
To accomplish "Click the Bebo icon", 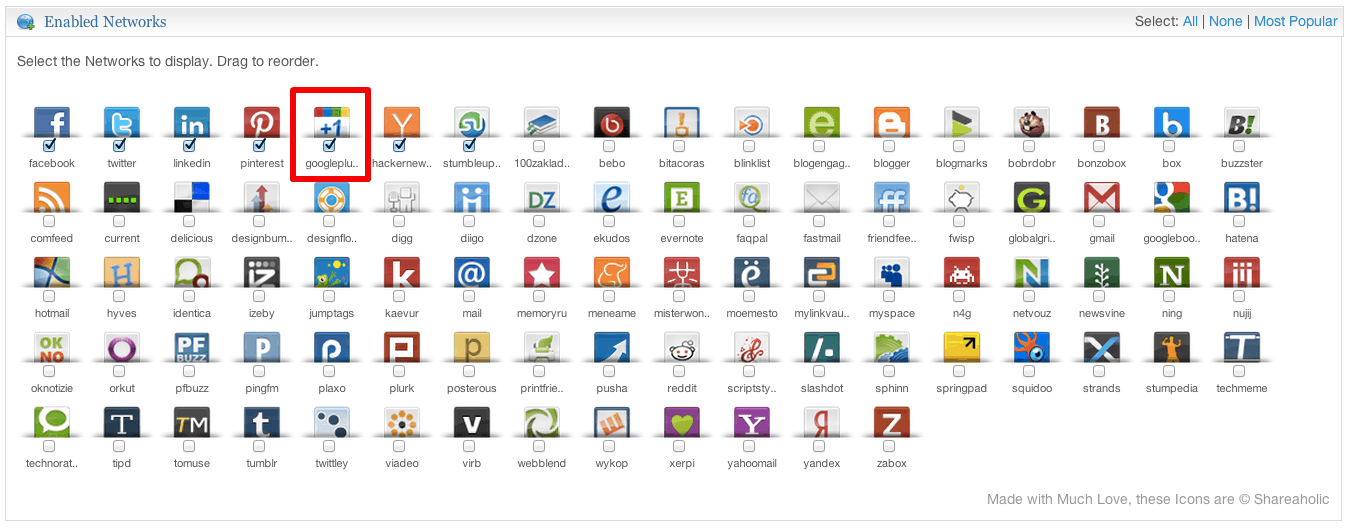I will pyautogui.click(x=612, y=124).
